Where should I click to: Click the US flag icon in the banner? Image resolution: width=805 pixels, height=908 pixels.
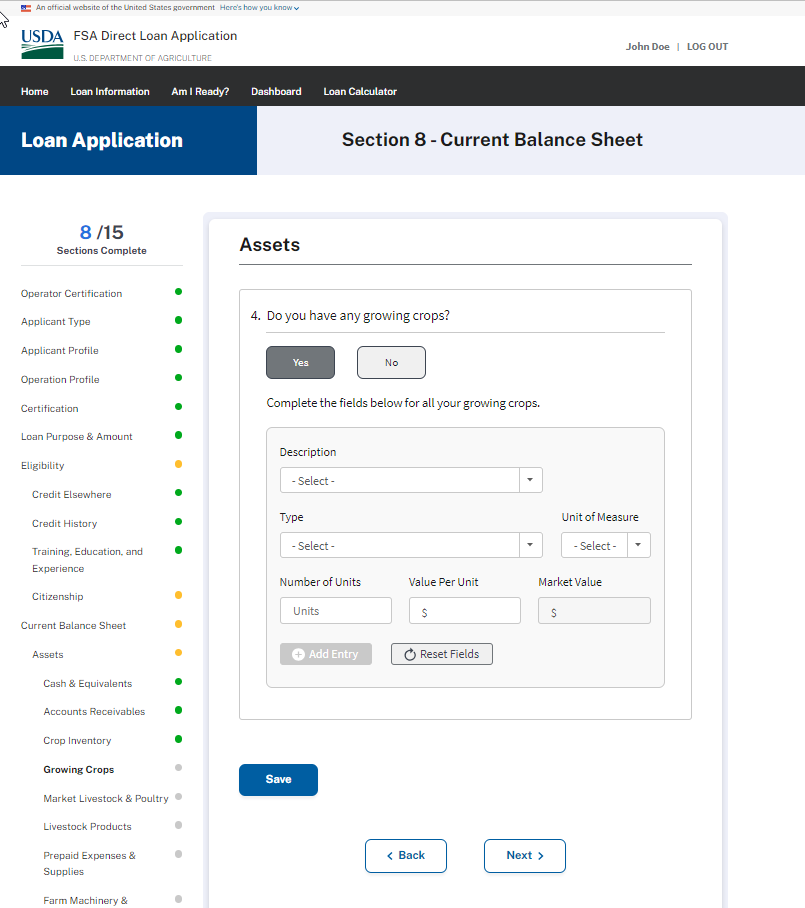(x=26, y=8)
